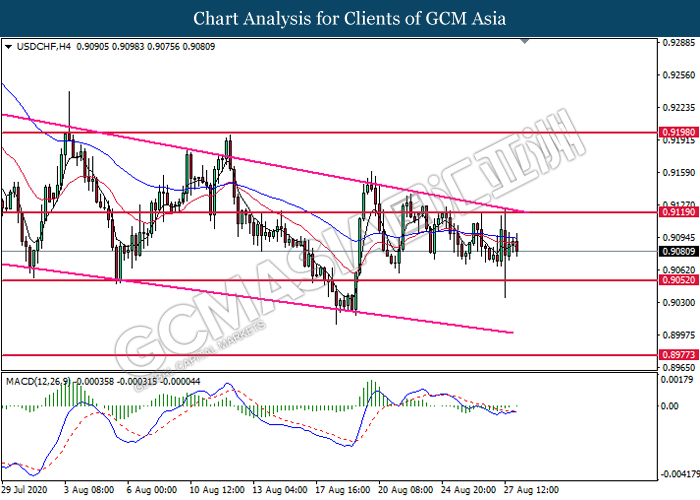Click the Chart Analysis for Clients title
Image resolution: width=700 pixels, height=500 pixels.
(350, 18)
